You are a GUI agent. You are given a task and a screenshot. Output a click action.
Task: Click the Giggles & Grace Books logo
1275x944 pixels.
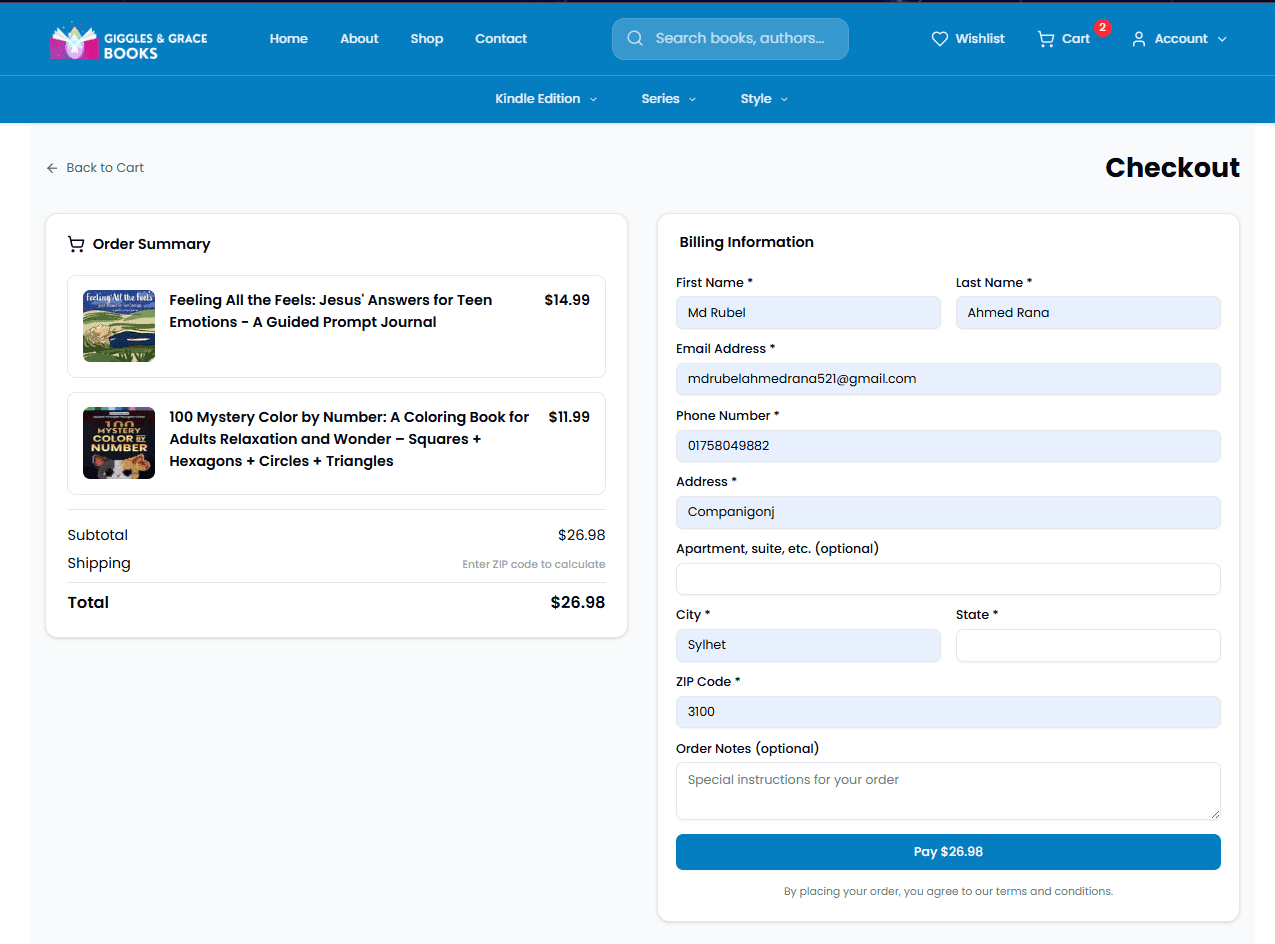(129, 39)
